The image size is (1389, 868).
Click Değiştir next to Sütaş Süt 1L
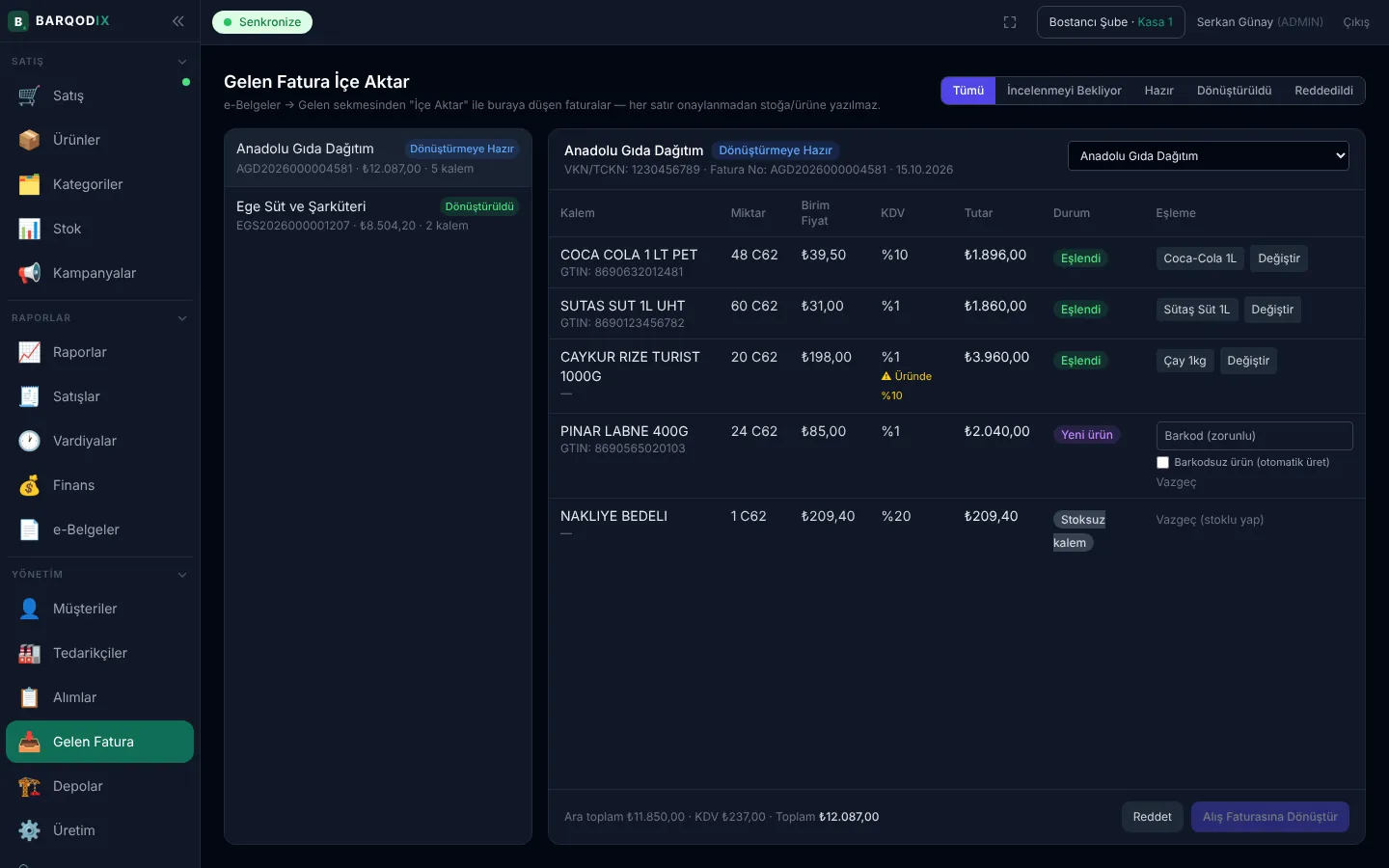point(1272,310)
